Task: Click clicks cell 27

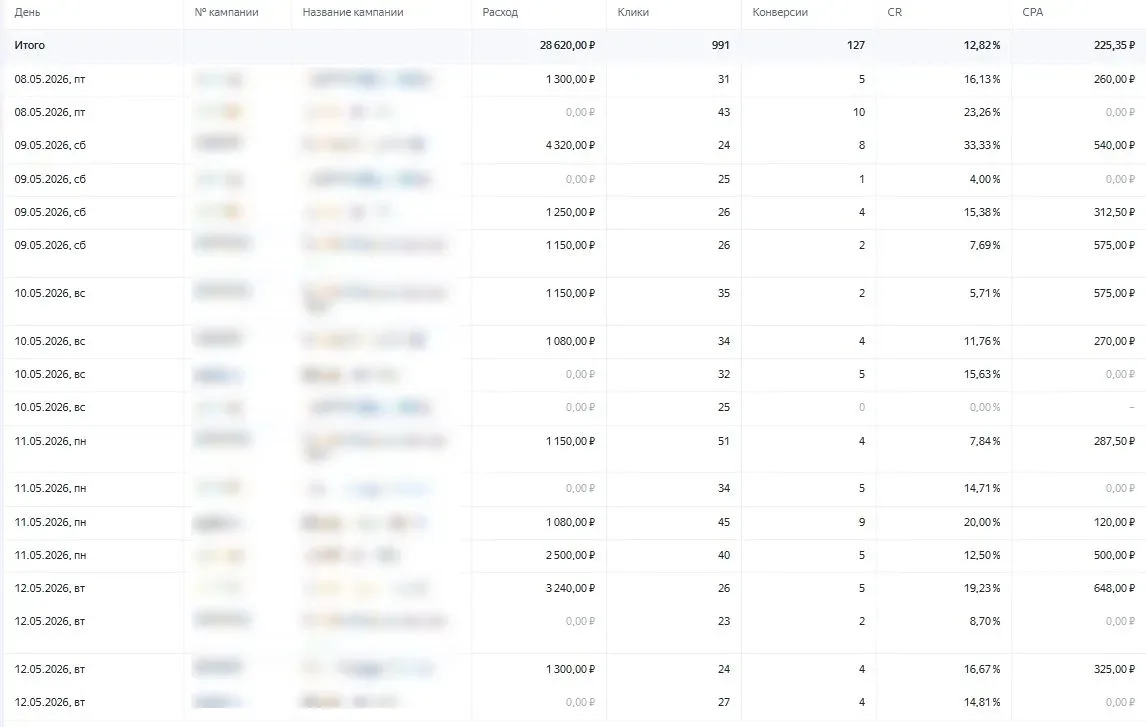Action: pos(724,702)
